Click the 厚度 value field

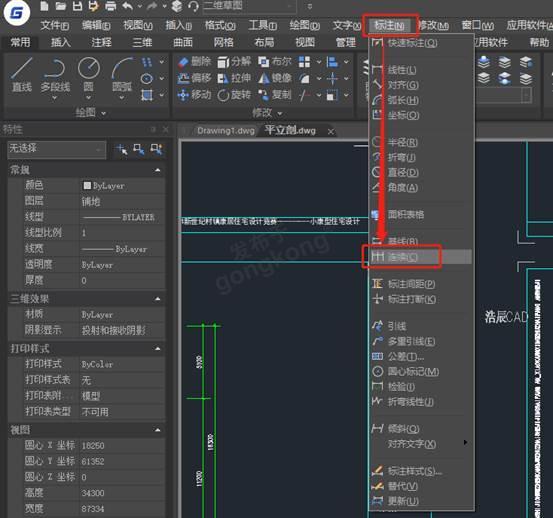(x=122, y=280)
